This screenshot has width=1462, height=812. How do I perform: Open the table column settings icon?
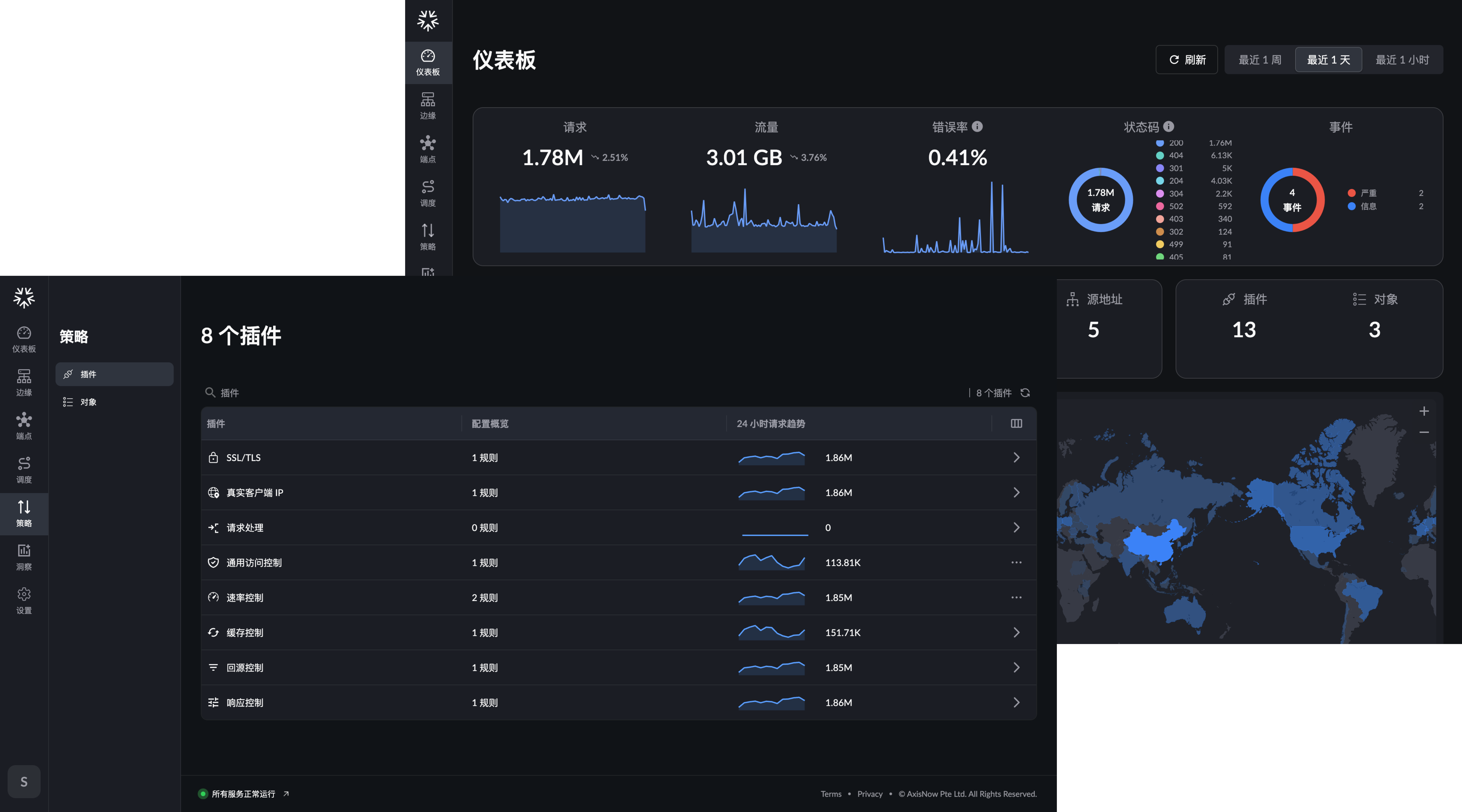click(x=1017, y=424)
